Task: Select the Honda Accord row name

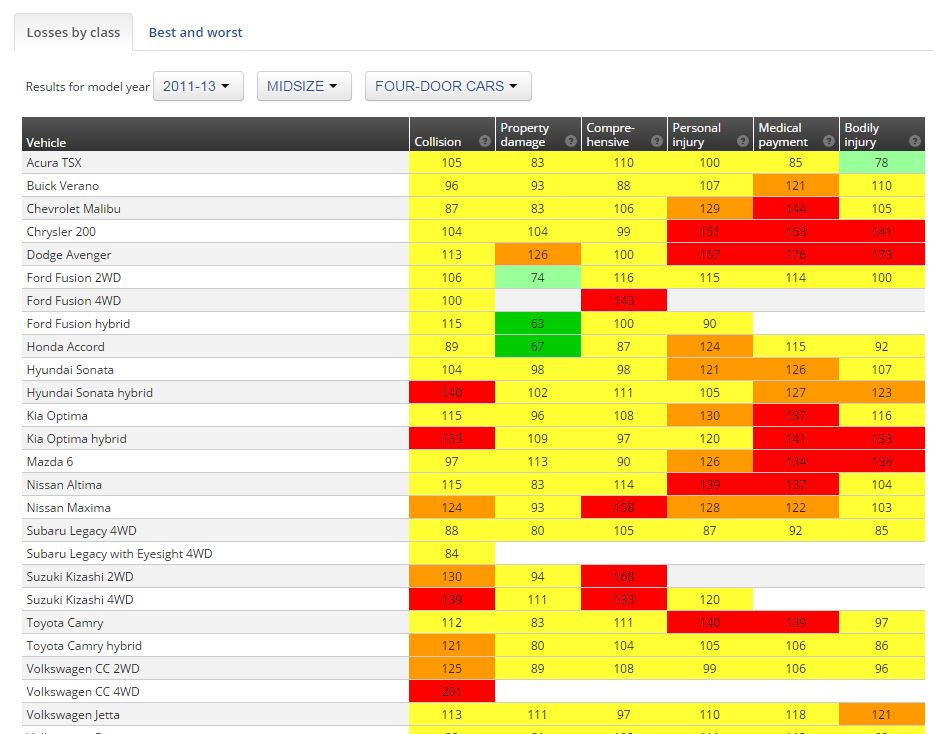Action: 66,346
